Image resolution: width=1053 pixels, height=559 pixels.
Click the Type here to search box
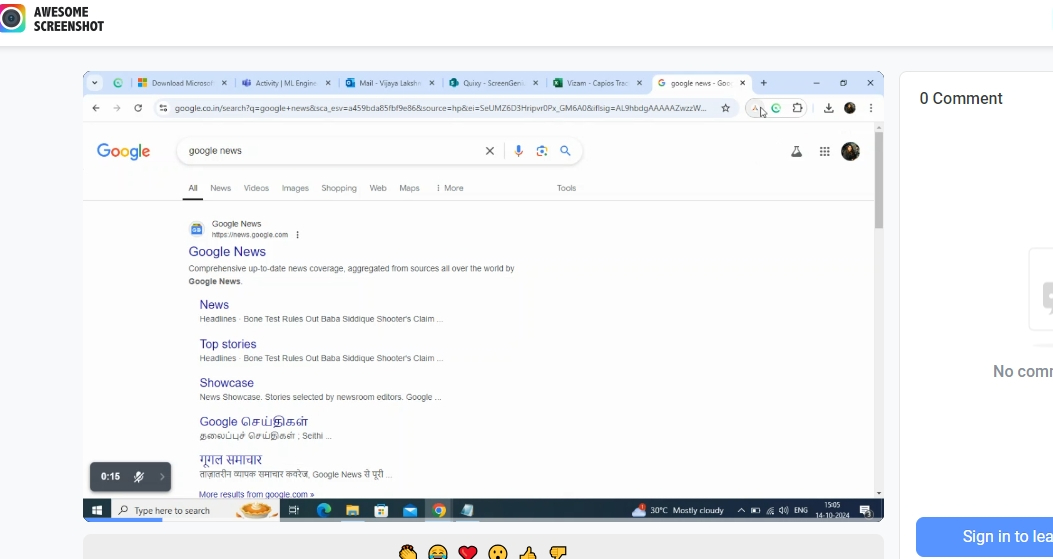[195, 511]
